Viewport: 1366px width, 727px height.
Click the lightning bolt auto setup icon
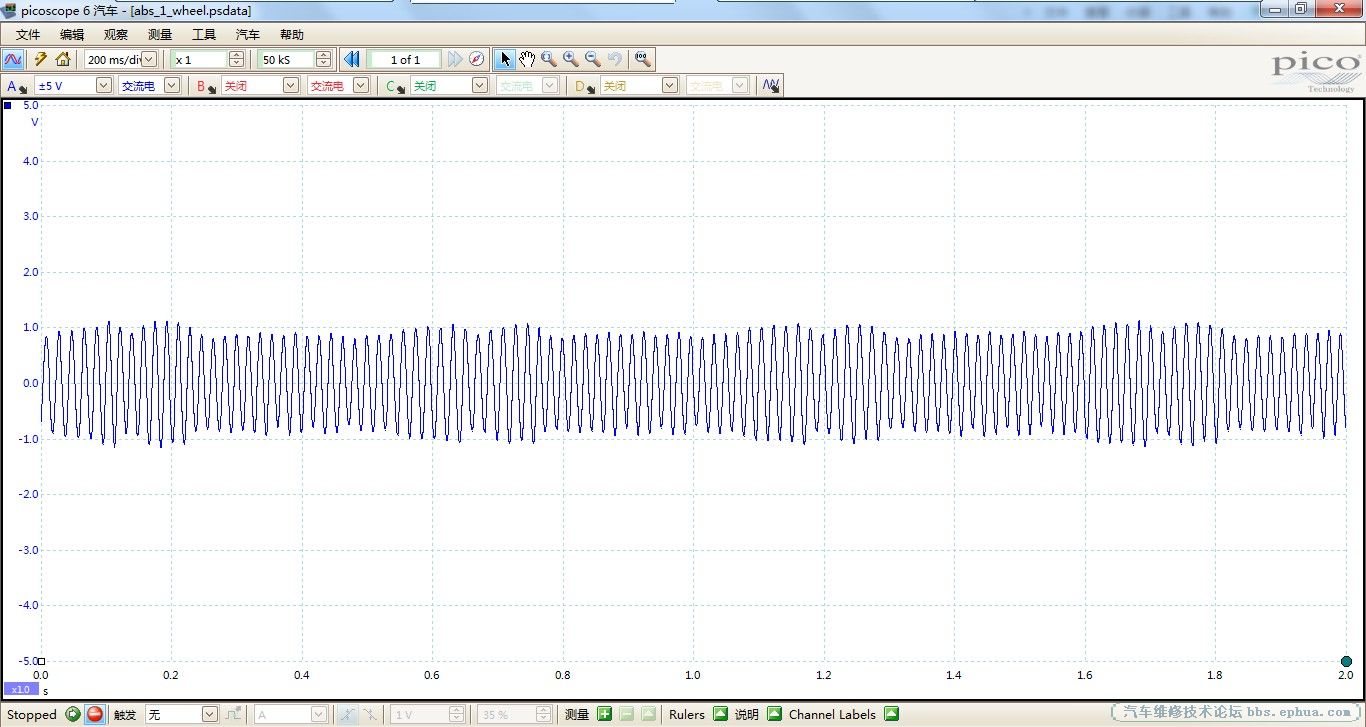click(x=41, y=59)
